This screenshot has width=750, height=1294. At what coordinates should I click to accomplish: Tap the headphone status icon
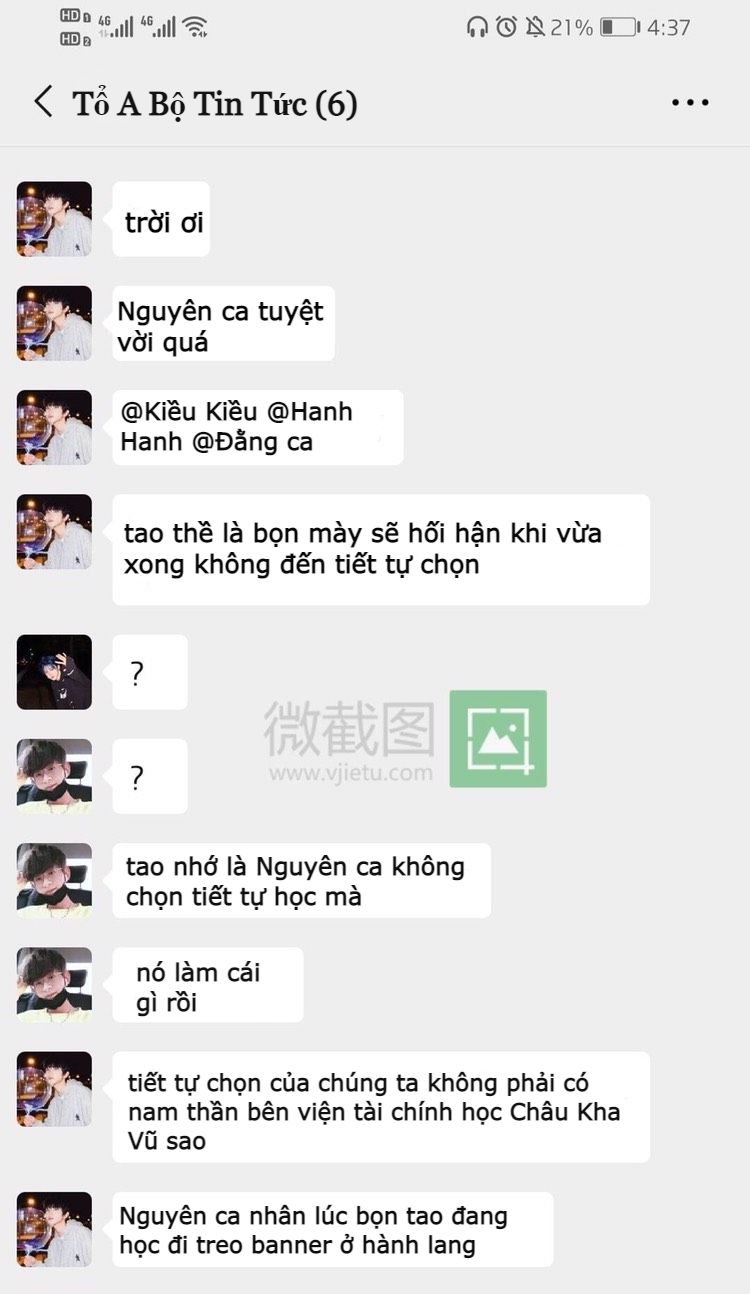(477, 27)
